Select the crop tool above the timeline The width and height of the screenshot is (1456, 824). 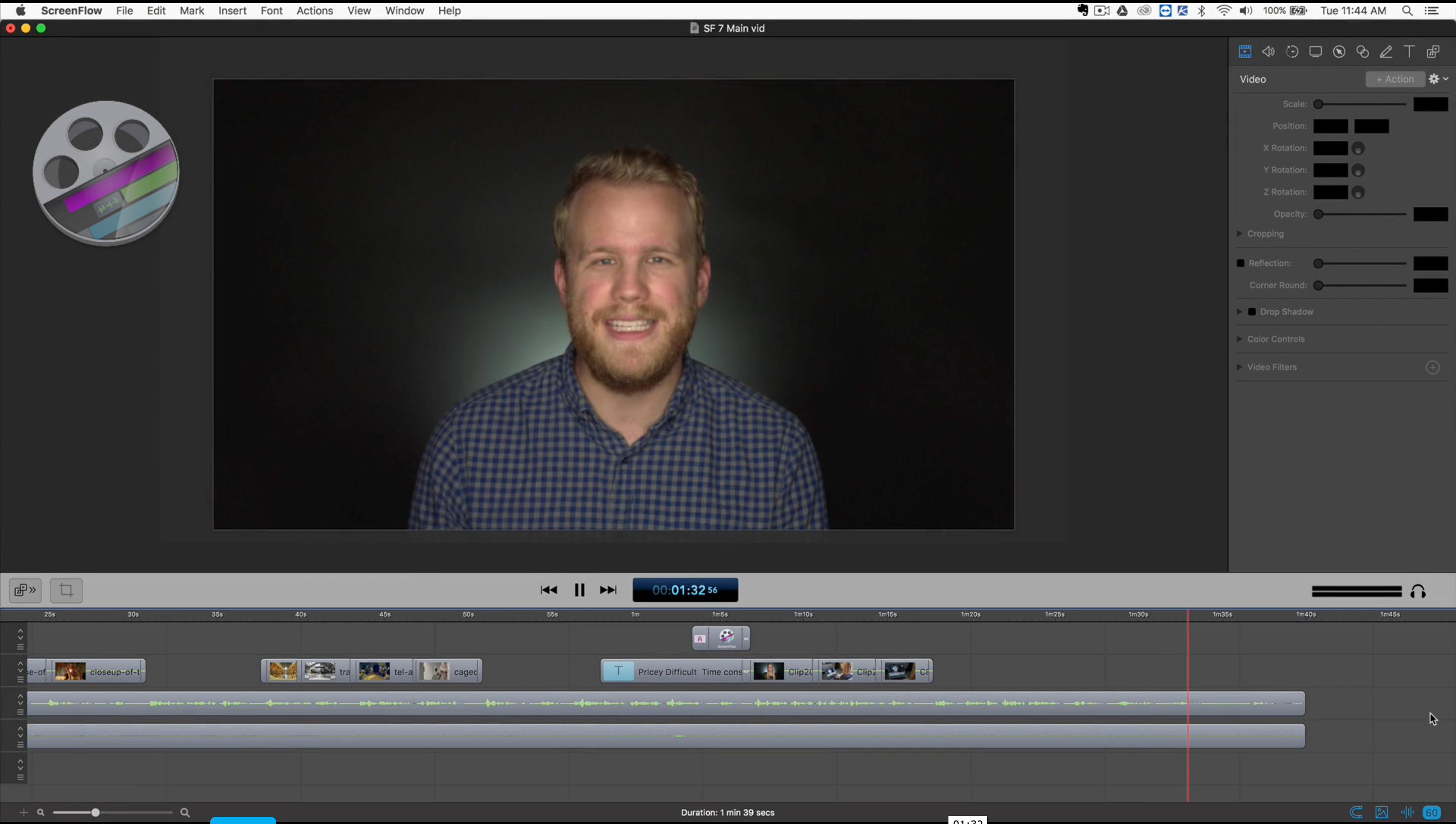[66, 590]
